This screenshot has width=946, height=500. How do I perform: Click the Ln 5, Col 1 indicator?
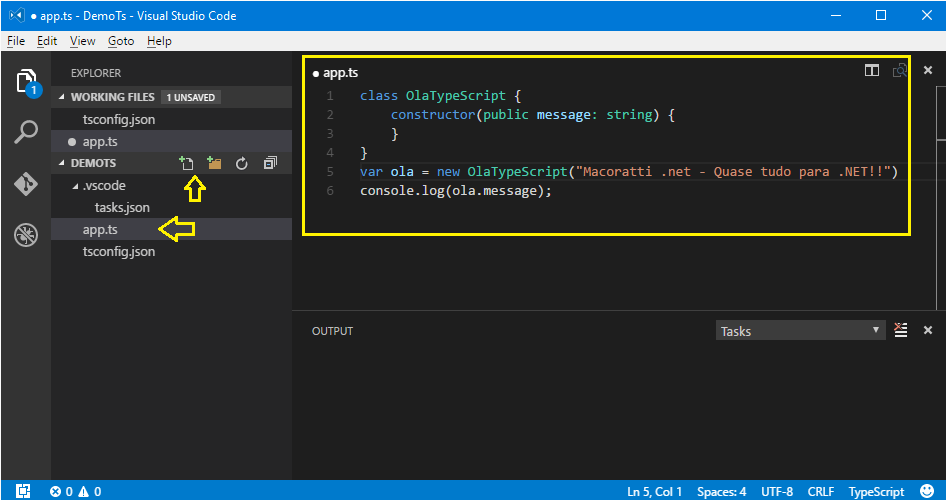pyautogui.click(x=655, y=492)
